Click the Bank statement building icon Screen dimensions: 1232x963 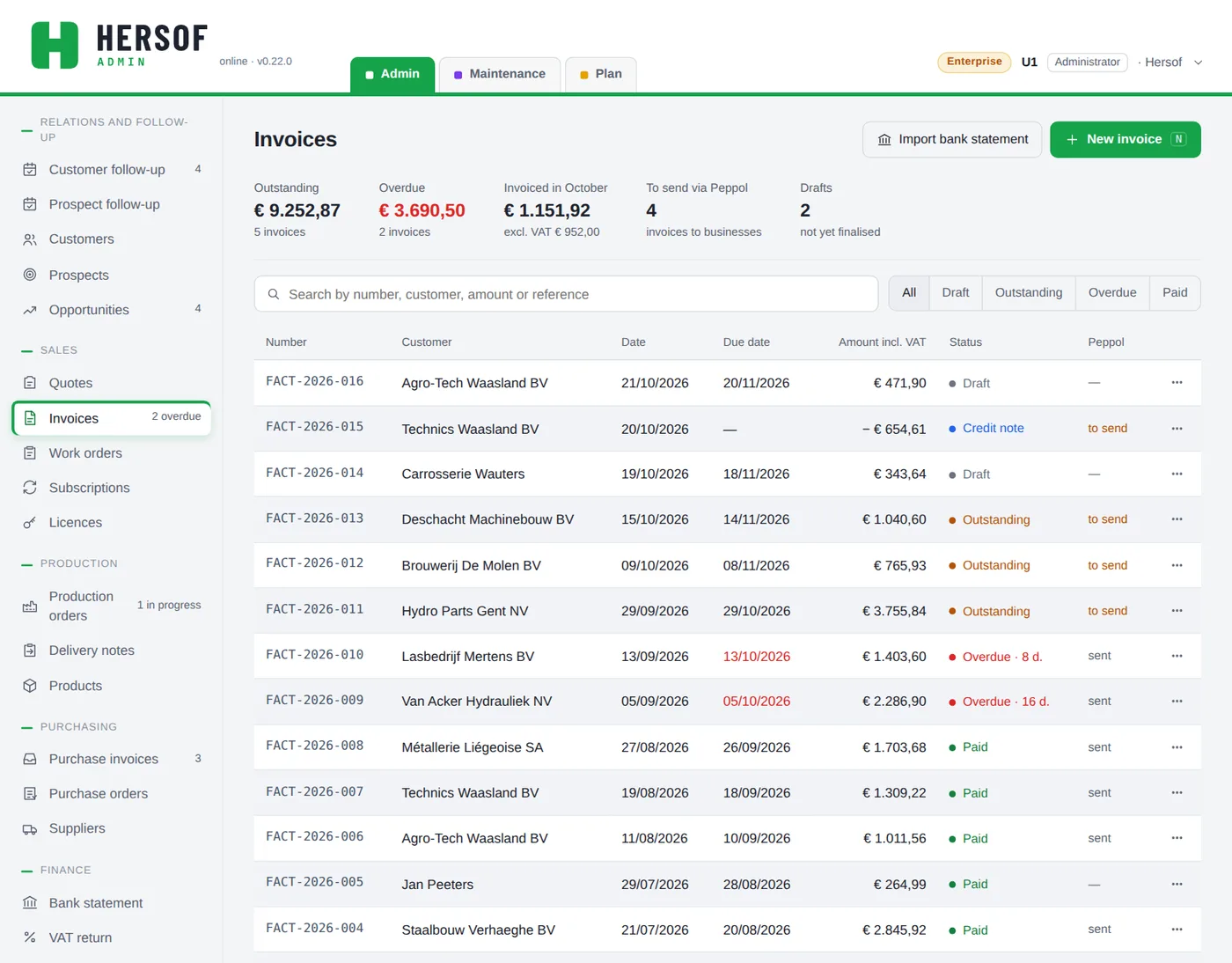[30, 903]
